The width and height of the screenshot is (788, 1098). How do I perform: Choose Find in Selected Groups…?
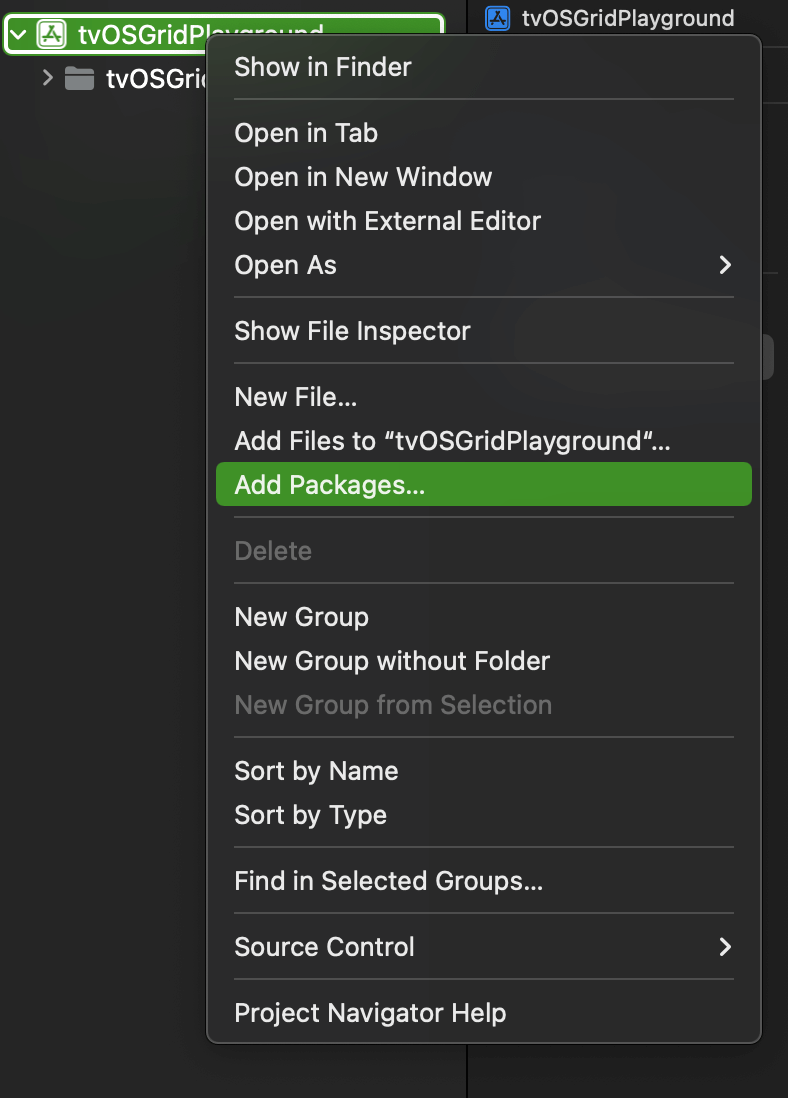click(483, 881)
